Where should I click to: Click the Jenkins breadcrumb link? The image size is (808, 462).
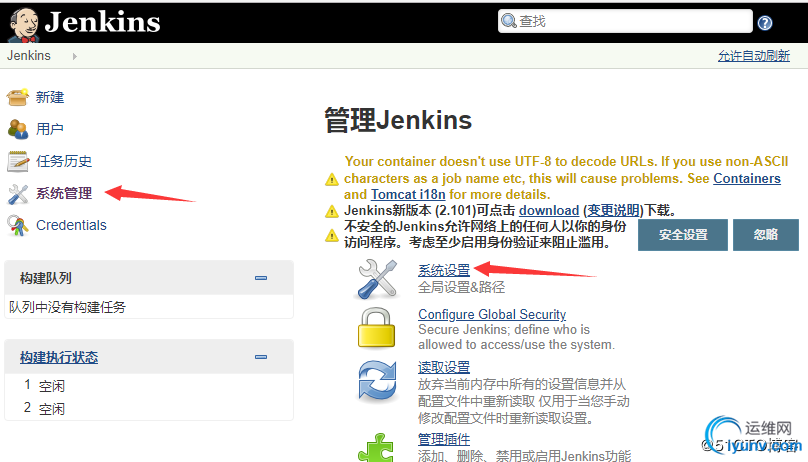click(29, 56)
